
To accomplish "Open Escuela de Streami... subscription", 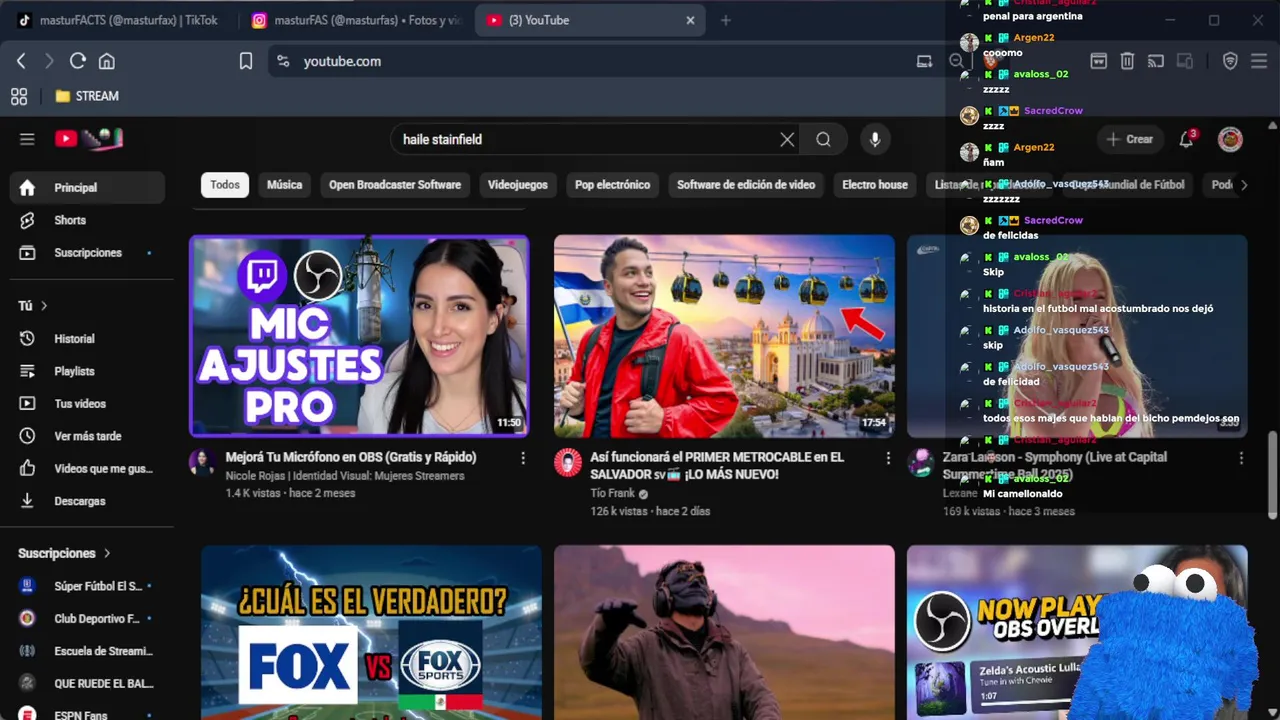I will click(87, 651).
